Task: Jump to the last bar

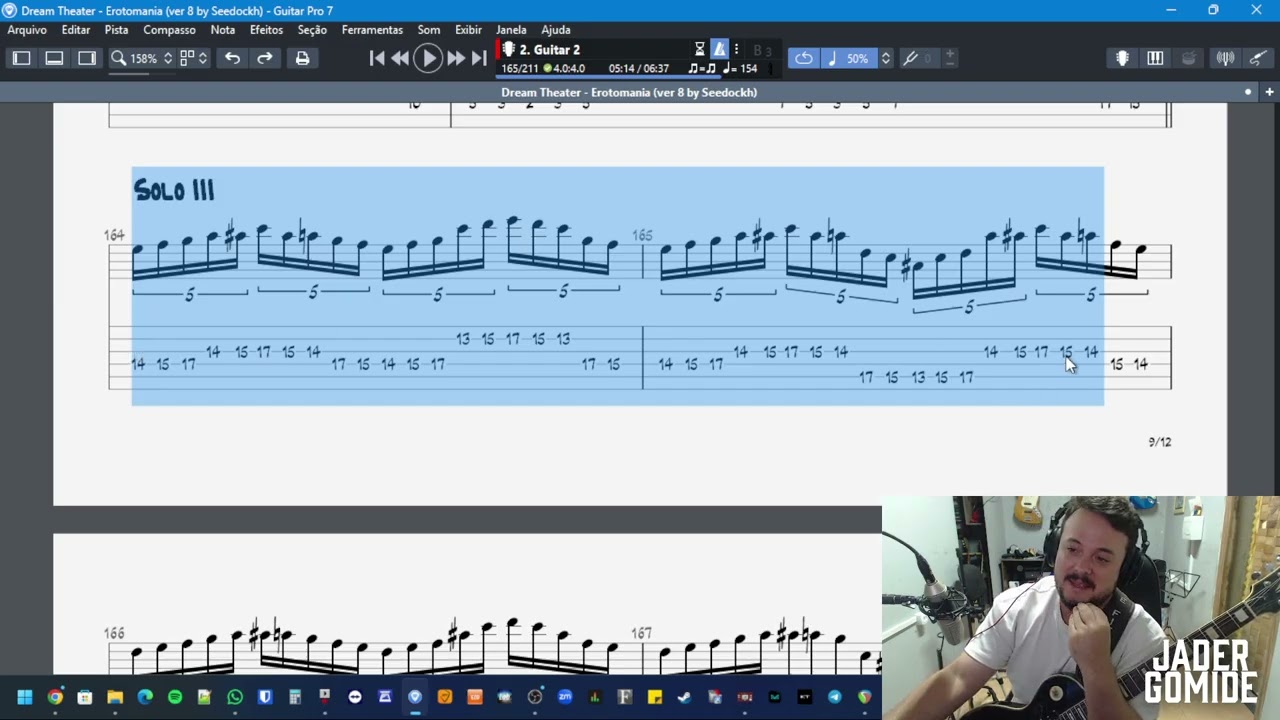Action: pyautogui.click(x=479, y=58)
